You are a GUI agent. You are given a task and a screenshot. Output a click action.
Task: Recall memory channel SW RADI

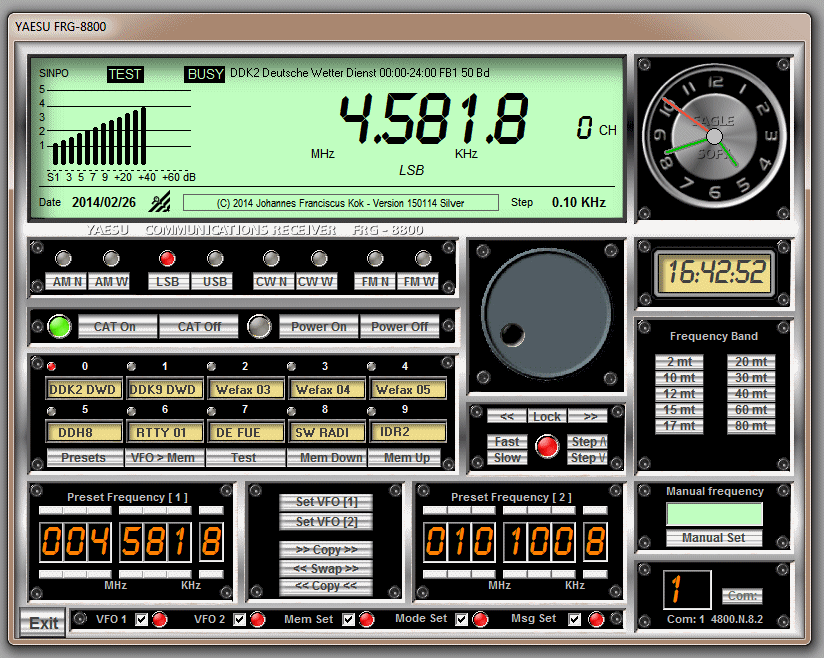(327, 432)
